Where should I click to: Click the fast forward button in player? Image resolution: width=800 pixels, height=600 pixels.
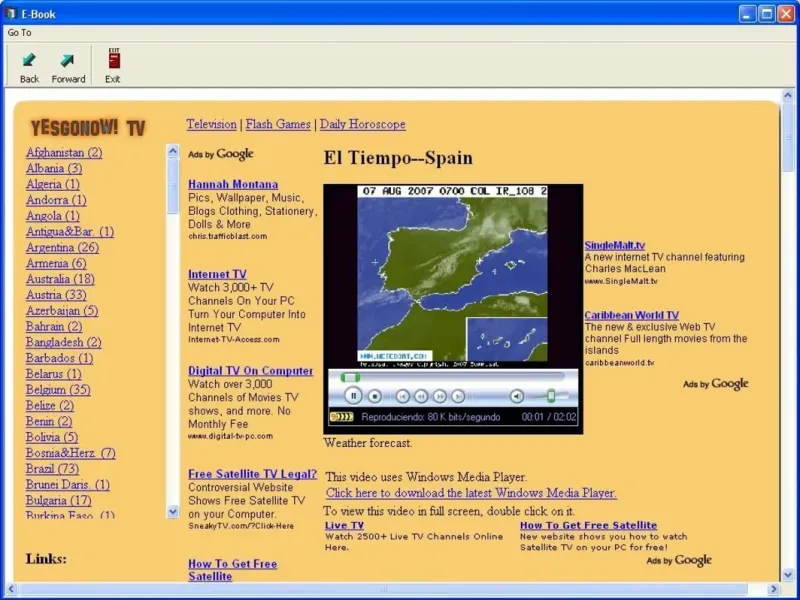[x=440, y=396]
